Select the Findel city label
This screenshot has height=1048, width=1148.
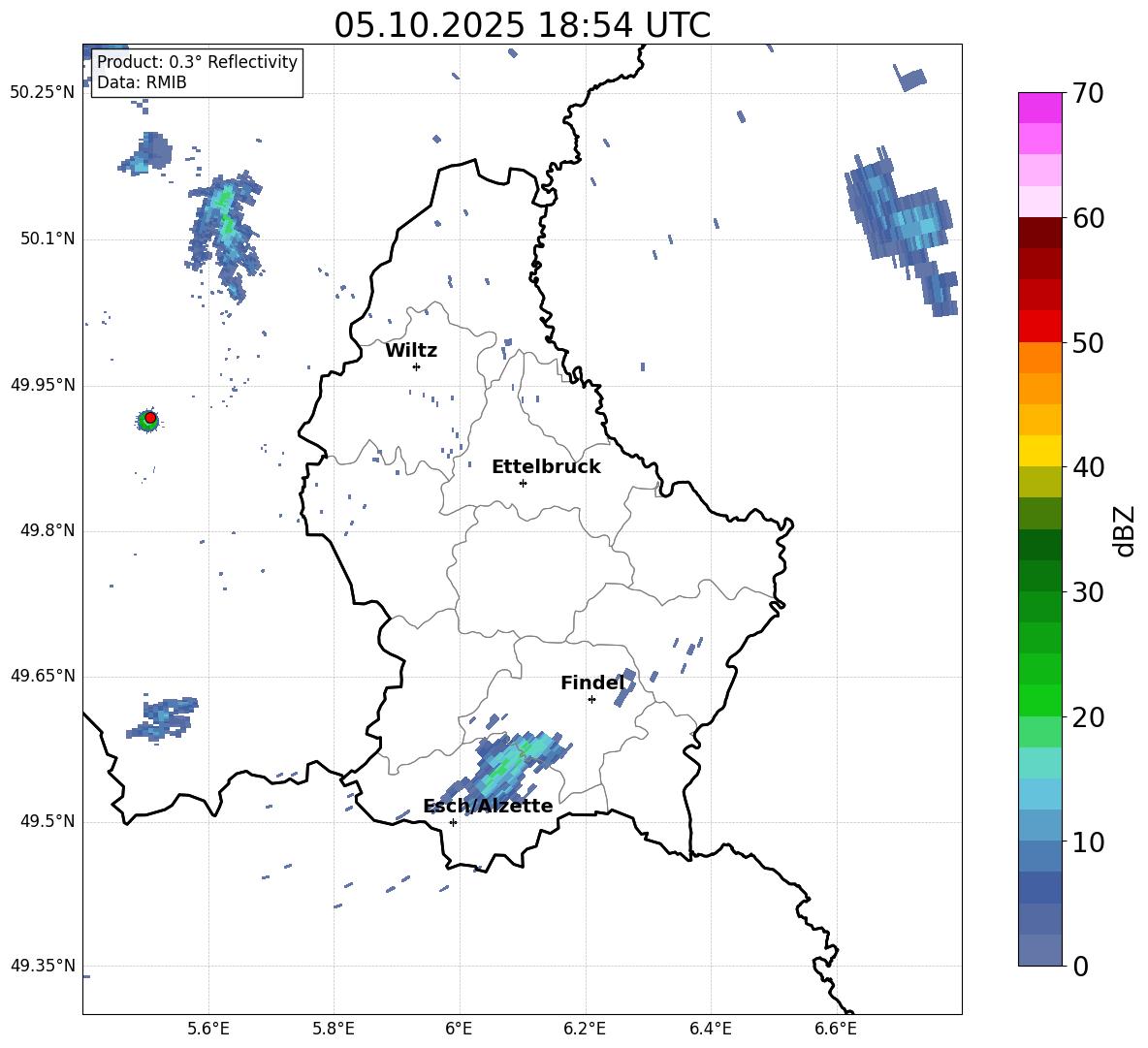coord(592,683)
